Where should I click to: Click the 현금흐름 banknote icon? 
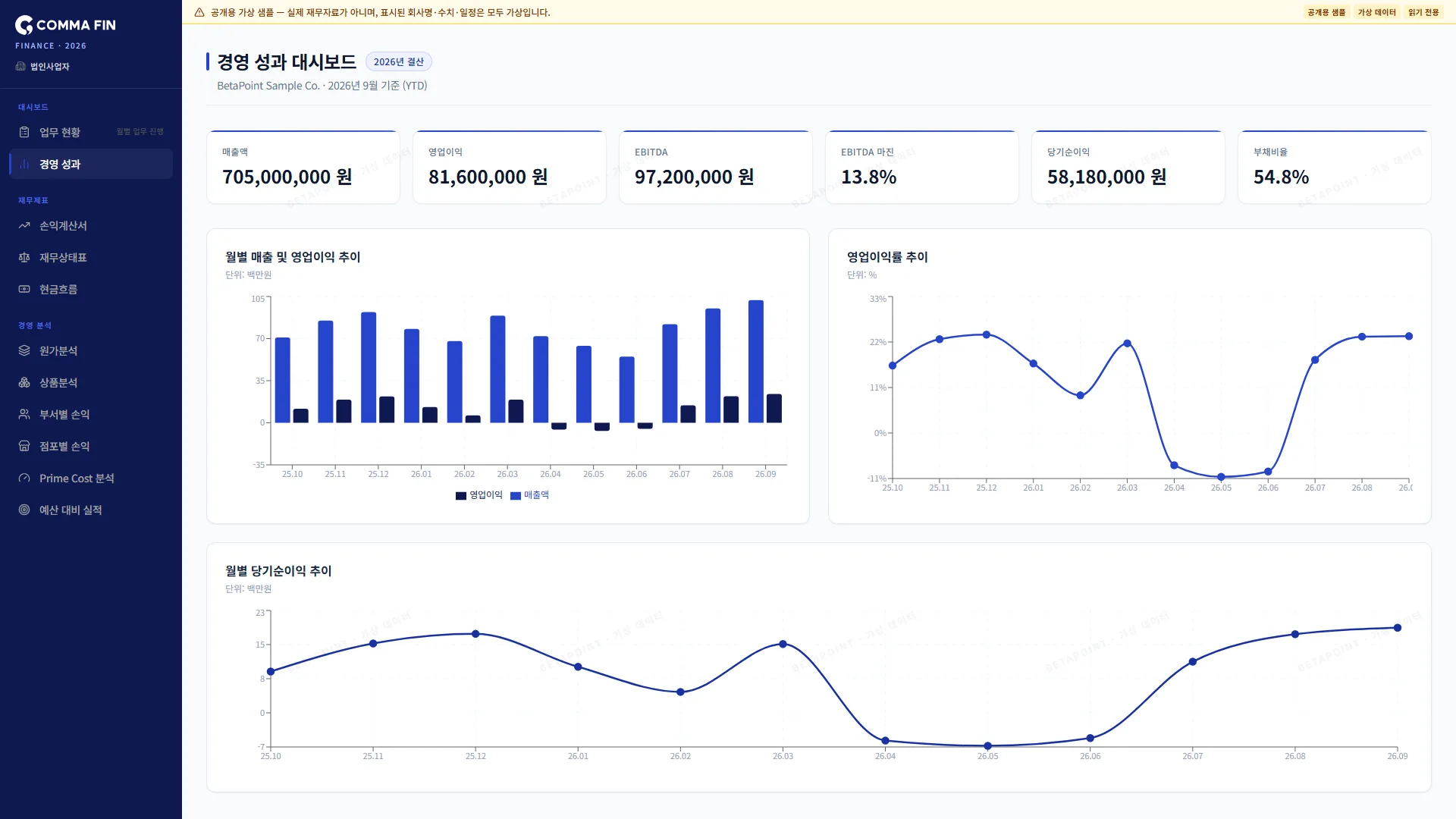coord(24,289)
